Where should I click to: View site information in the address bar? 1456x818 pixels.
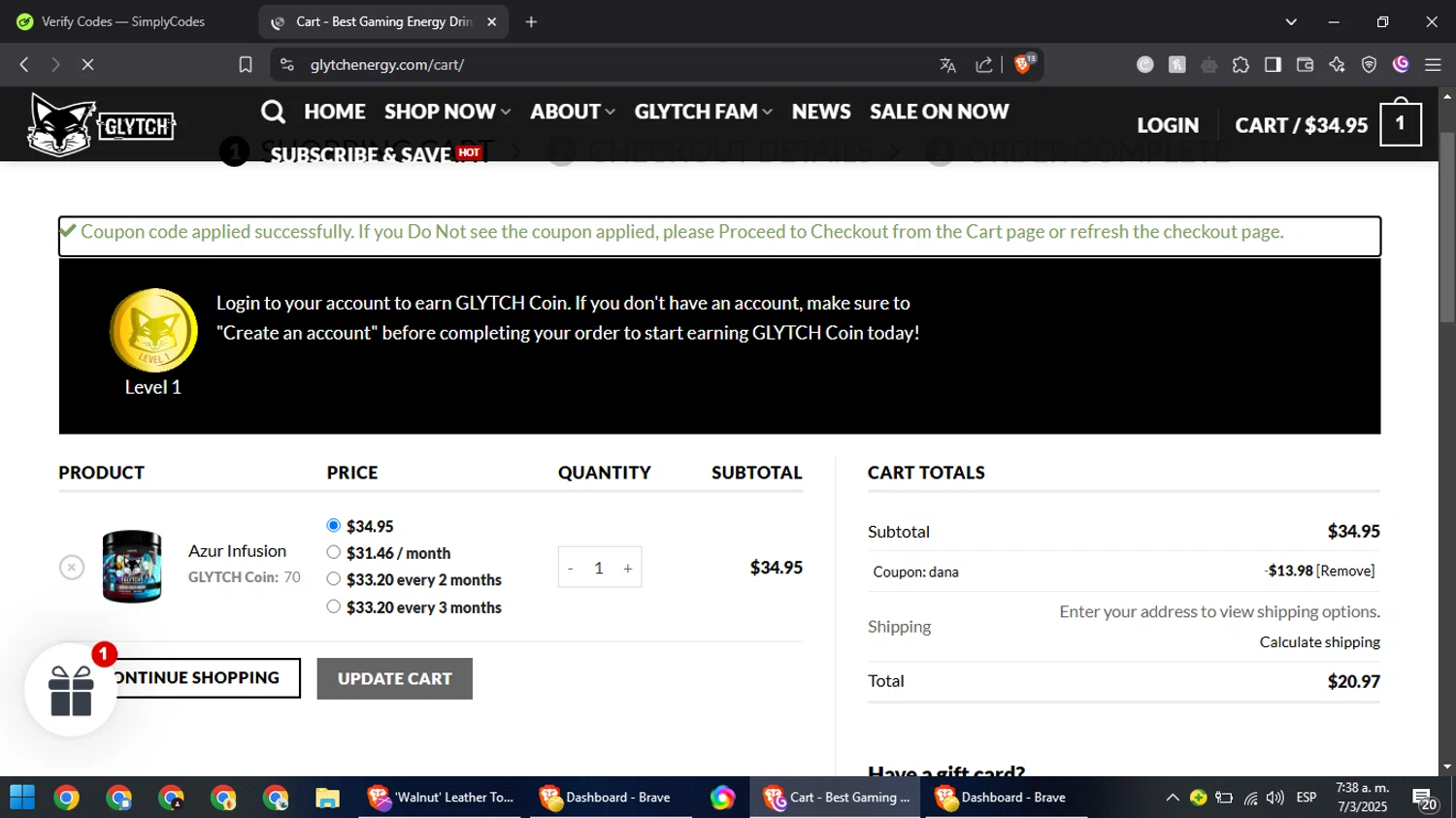tap(286, 65)
